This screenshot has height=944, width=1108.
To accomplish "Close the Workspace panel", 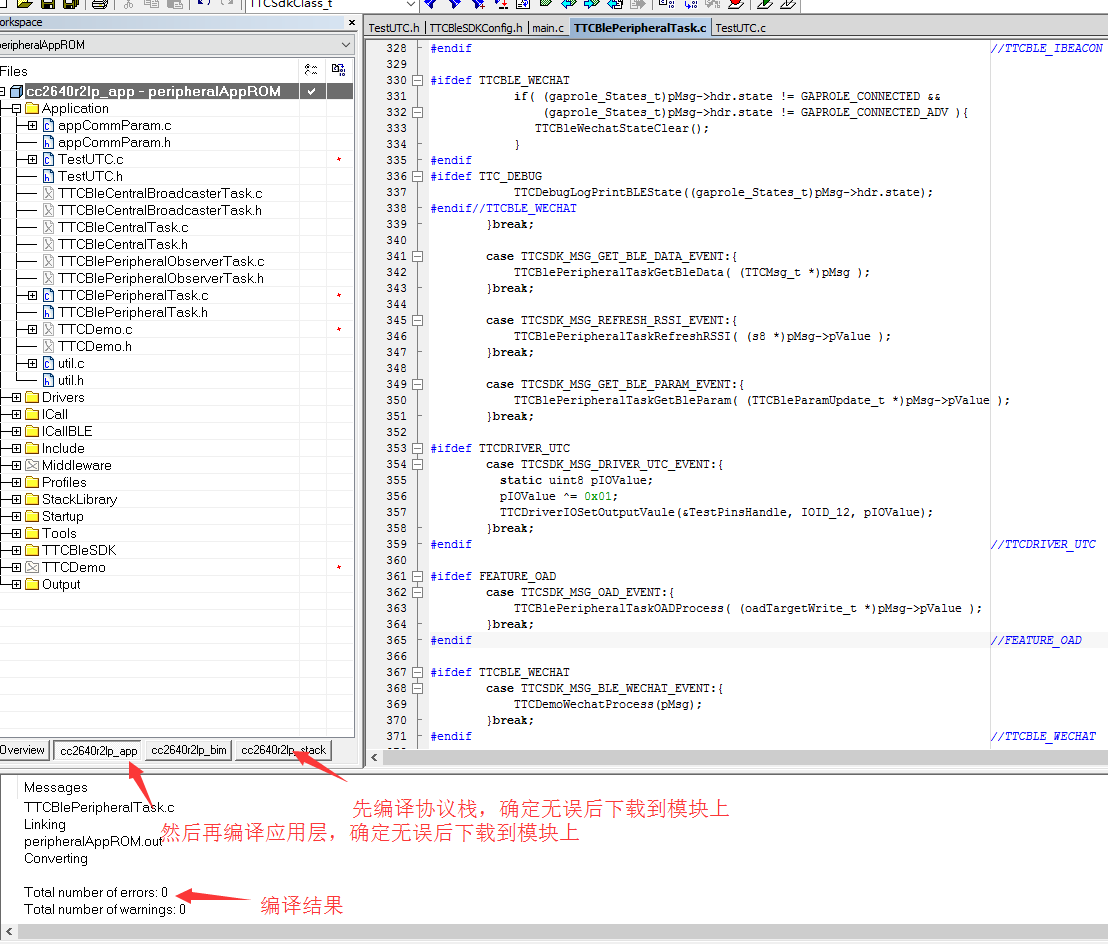I will click(352, 23).
